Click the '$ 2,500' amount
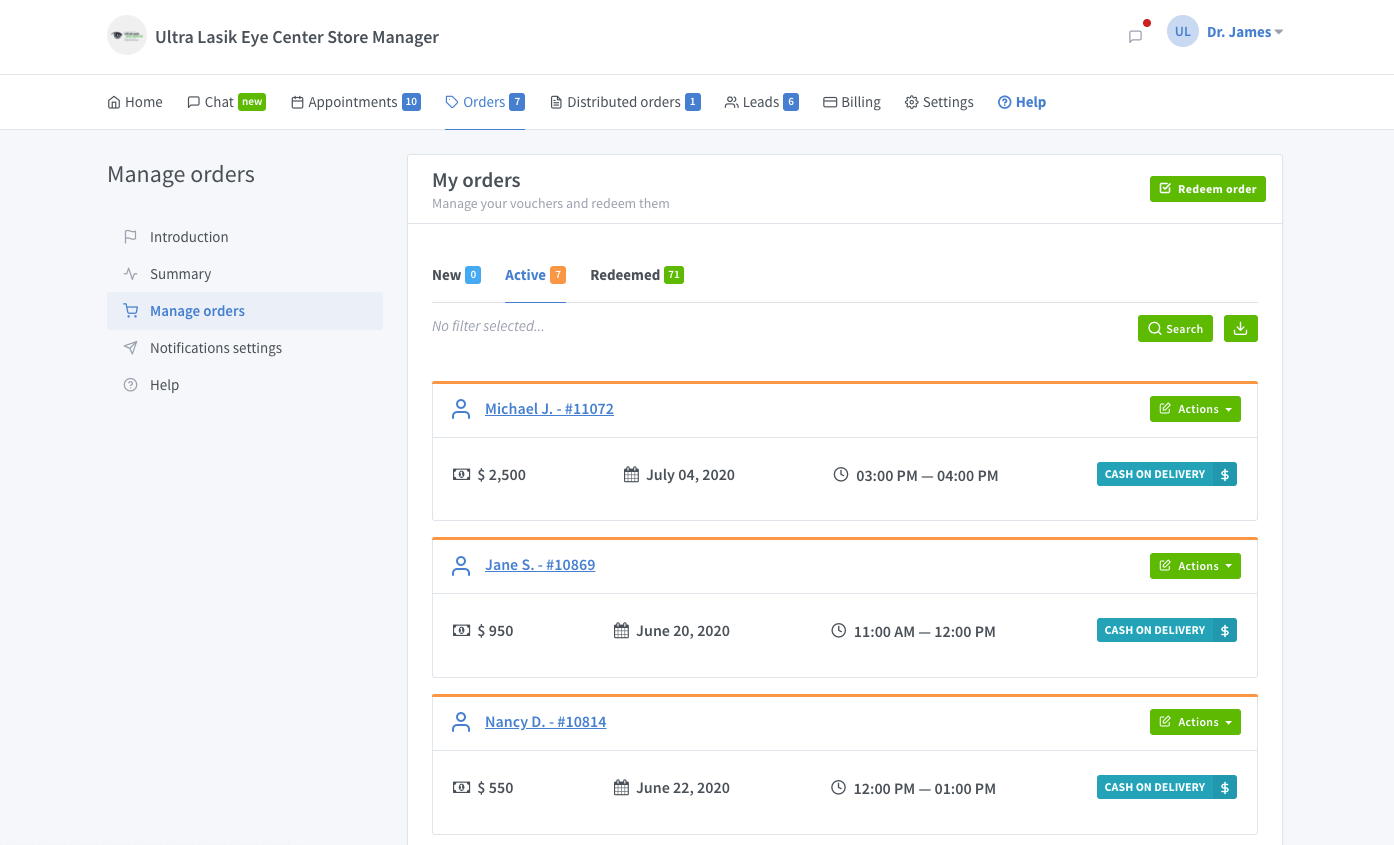 tap(502, 475)
